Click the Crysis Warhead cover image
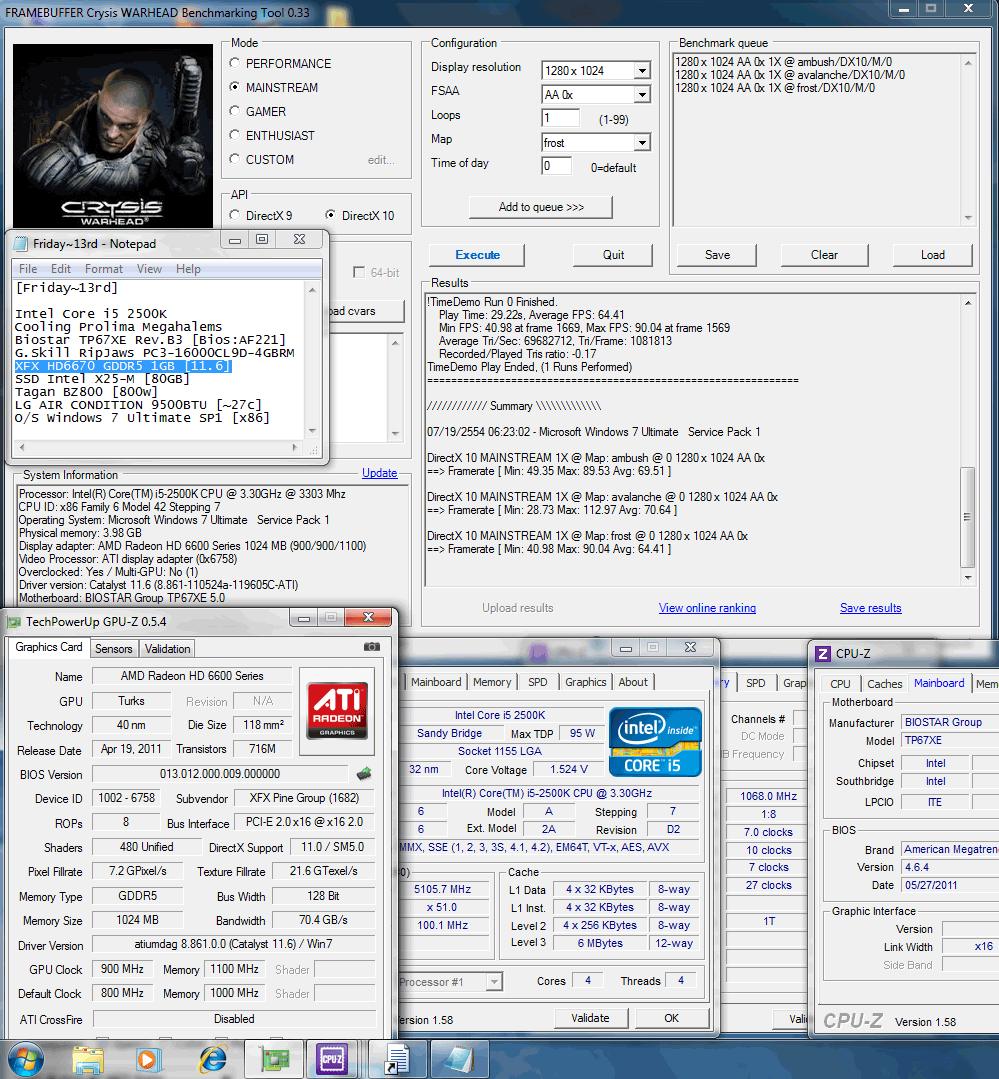The image size is (999, 1079). click(113, 136)
